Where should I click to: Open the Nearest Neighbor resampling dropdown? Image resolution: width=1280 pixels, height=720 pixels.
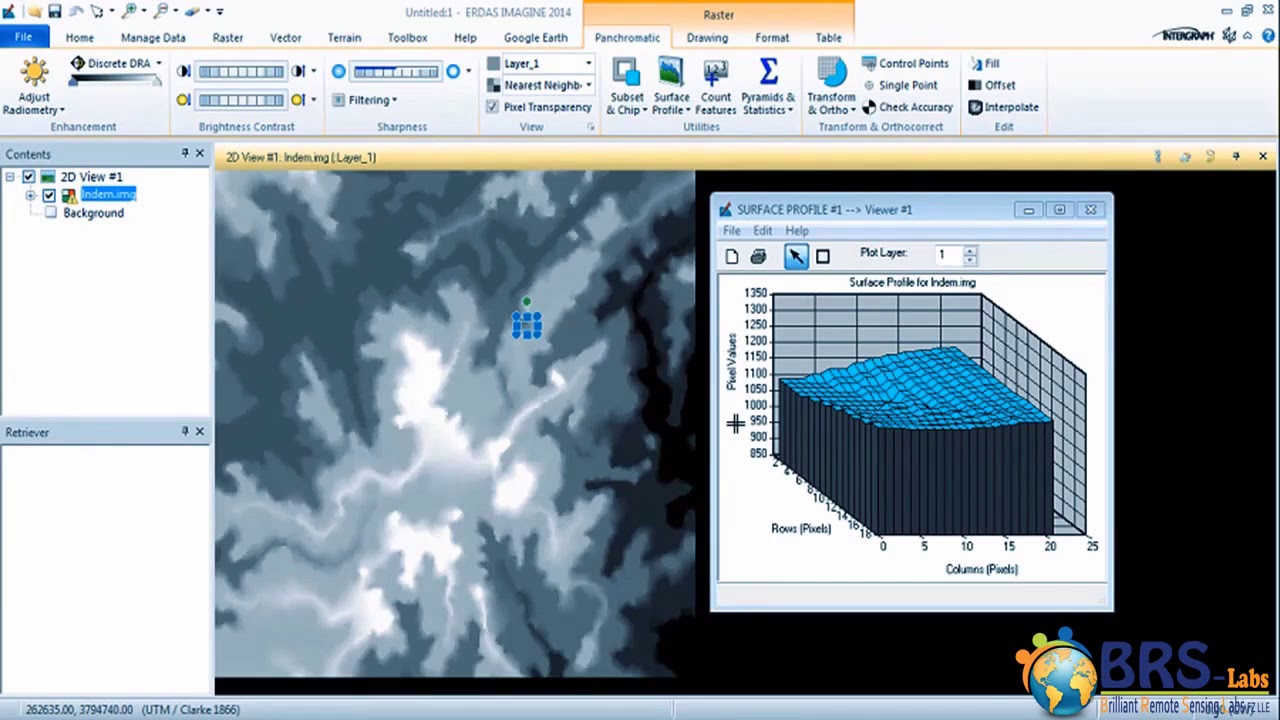click(x=588, y=85)
